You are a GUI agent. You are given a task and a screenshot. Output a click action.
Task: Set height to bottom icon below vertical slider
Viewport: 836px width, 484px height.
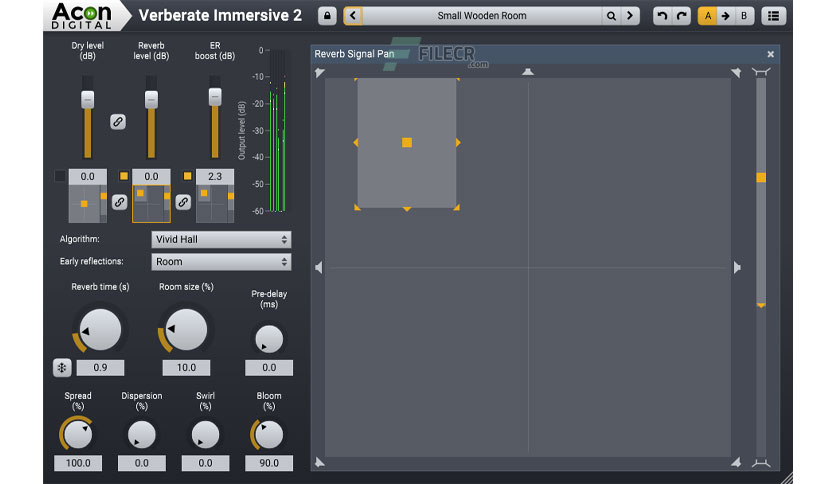pos(761,463)
